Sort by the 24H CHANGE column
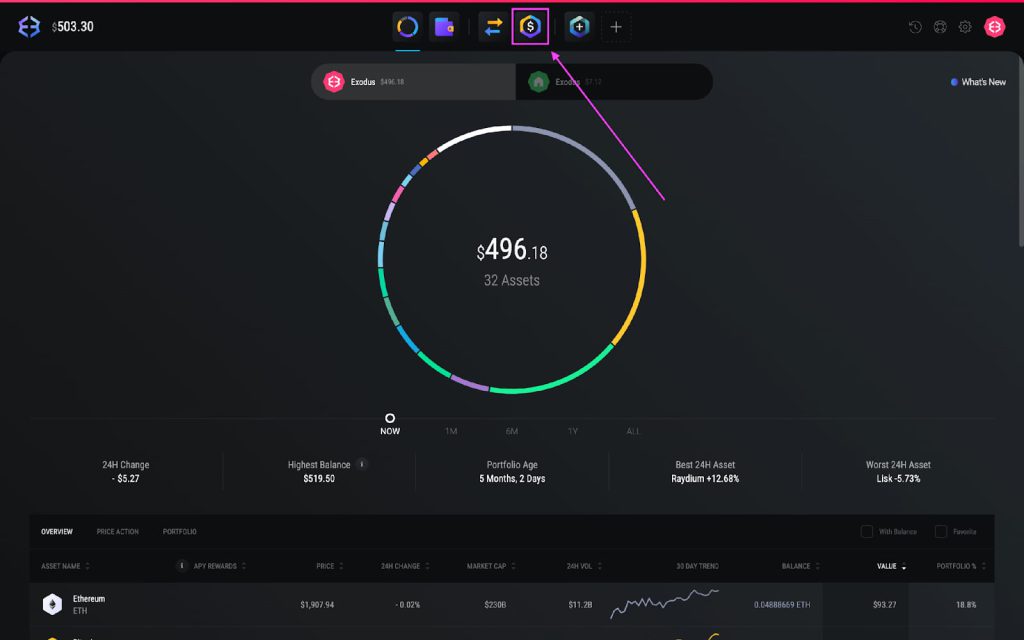Image resolution: width=1024 pixels, height=640 pixels. [x=405, y=566]
